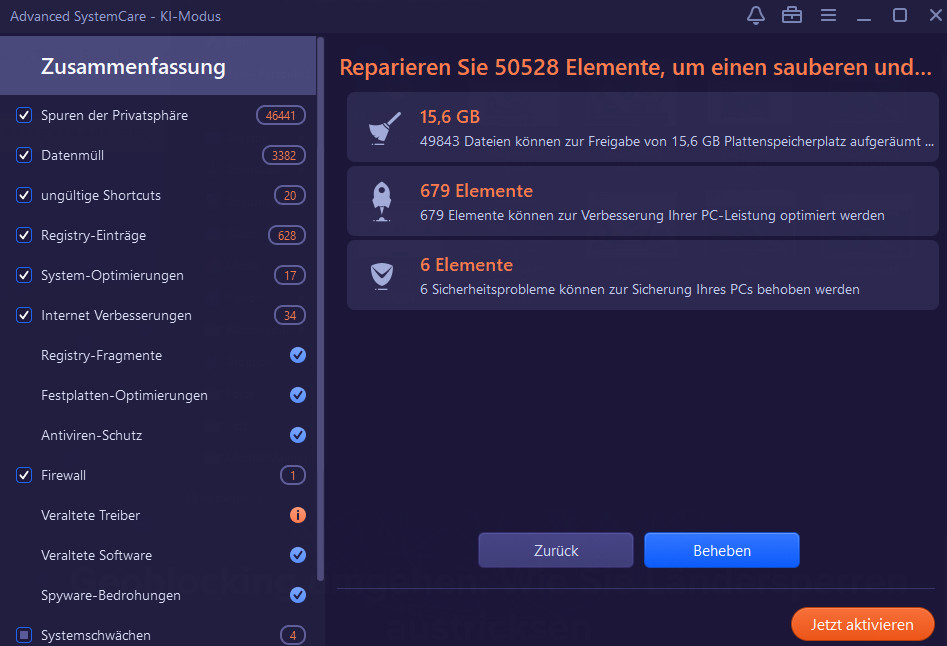
Task: Toggle the Systemschwächen checkbox
Action: tap(24, 635)
